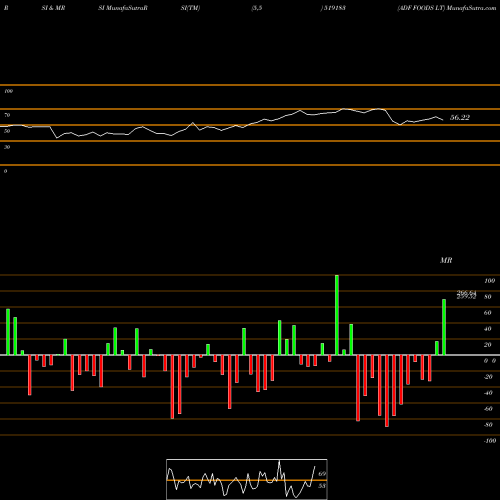
Task: Click the MR axis label '100'
Action: pyautogui.click(x=489, y=281)
